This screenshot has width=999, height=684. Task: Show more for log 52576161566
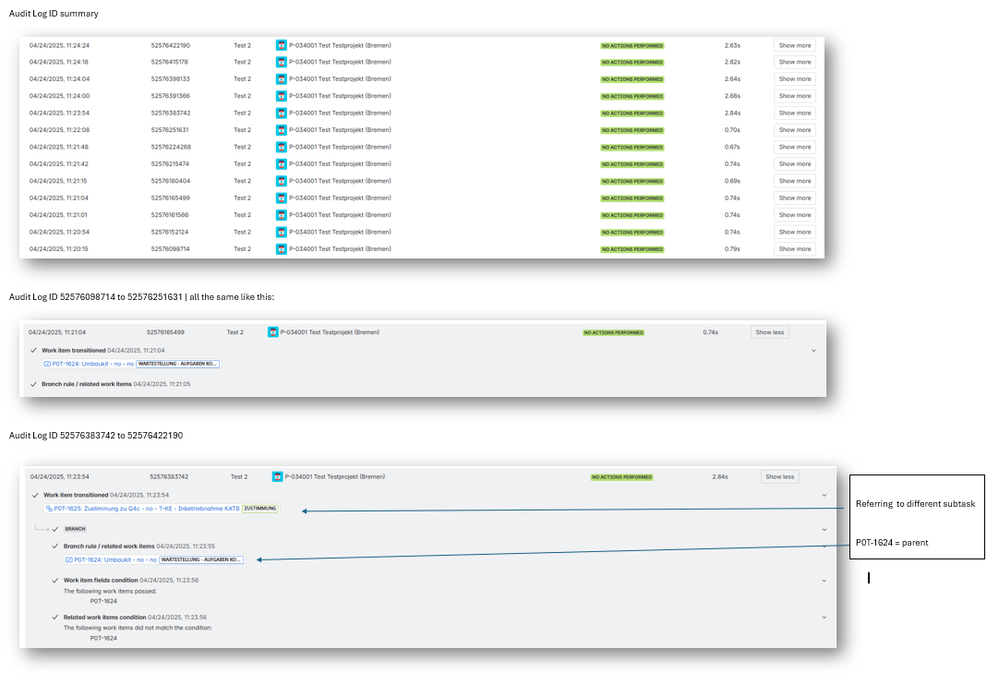(794, 215)
